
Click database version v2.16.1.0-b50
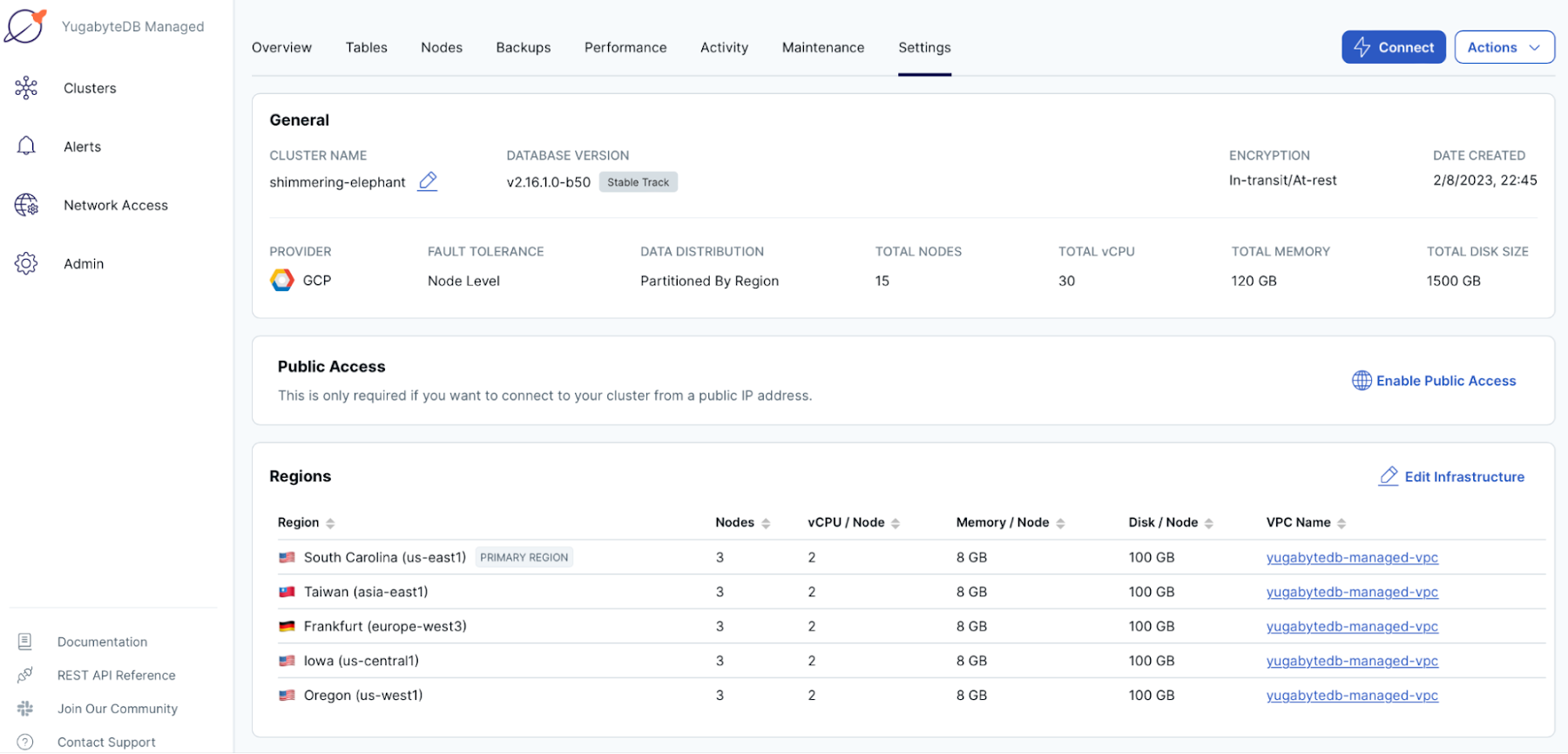click(549, 181)
